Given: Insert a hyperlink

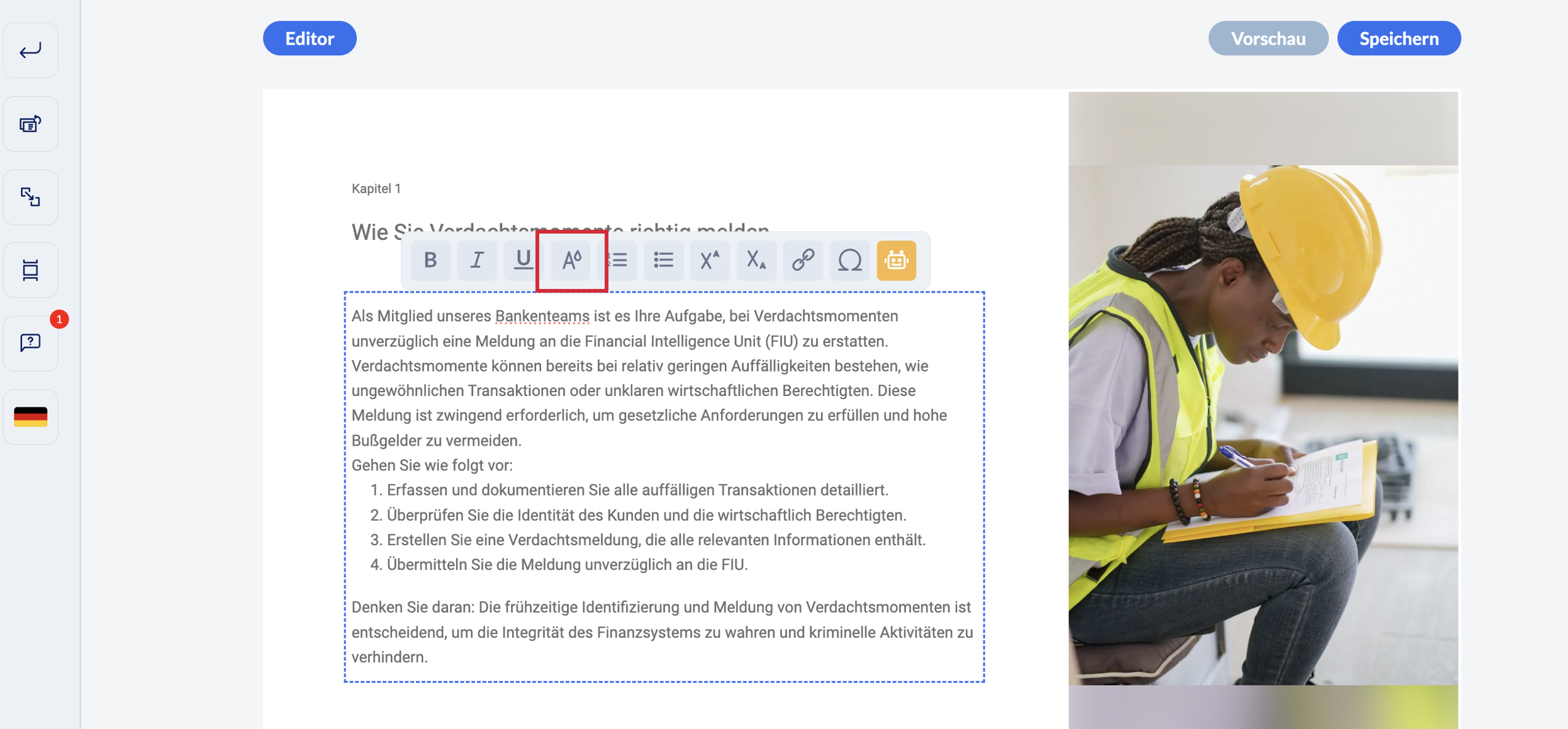Looking at the screenshot, I should (x=803, y=260).
